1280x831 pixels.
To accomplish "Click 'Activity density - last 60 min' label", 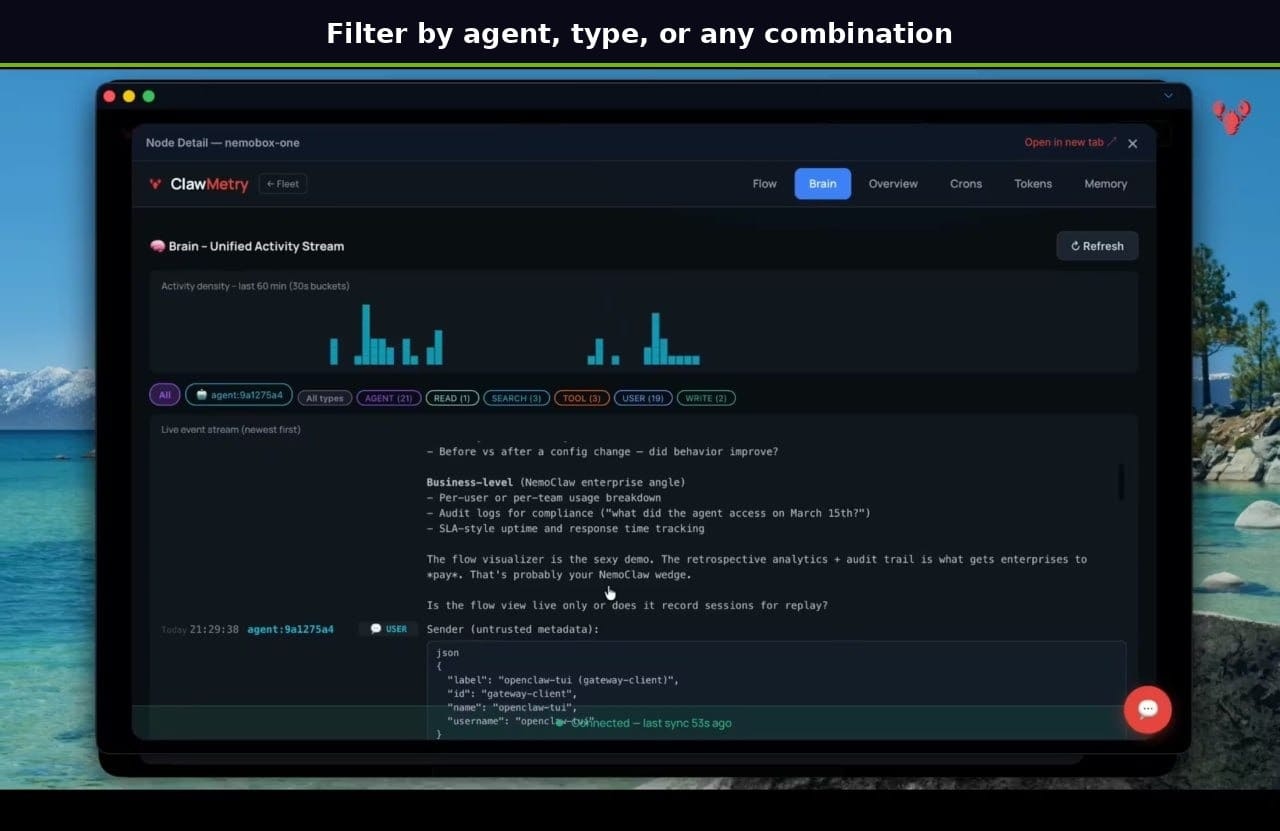I will (x=255, y=286).
